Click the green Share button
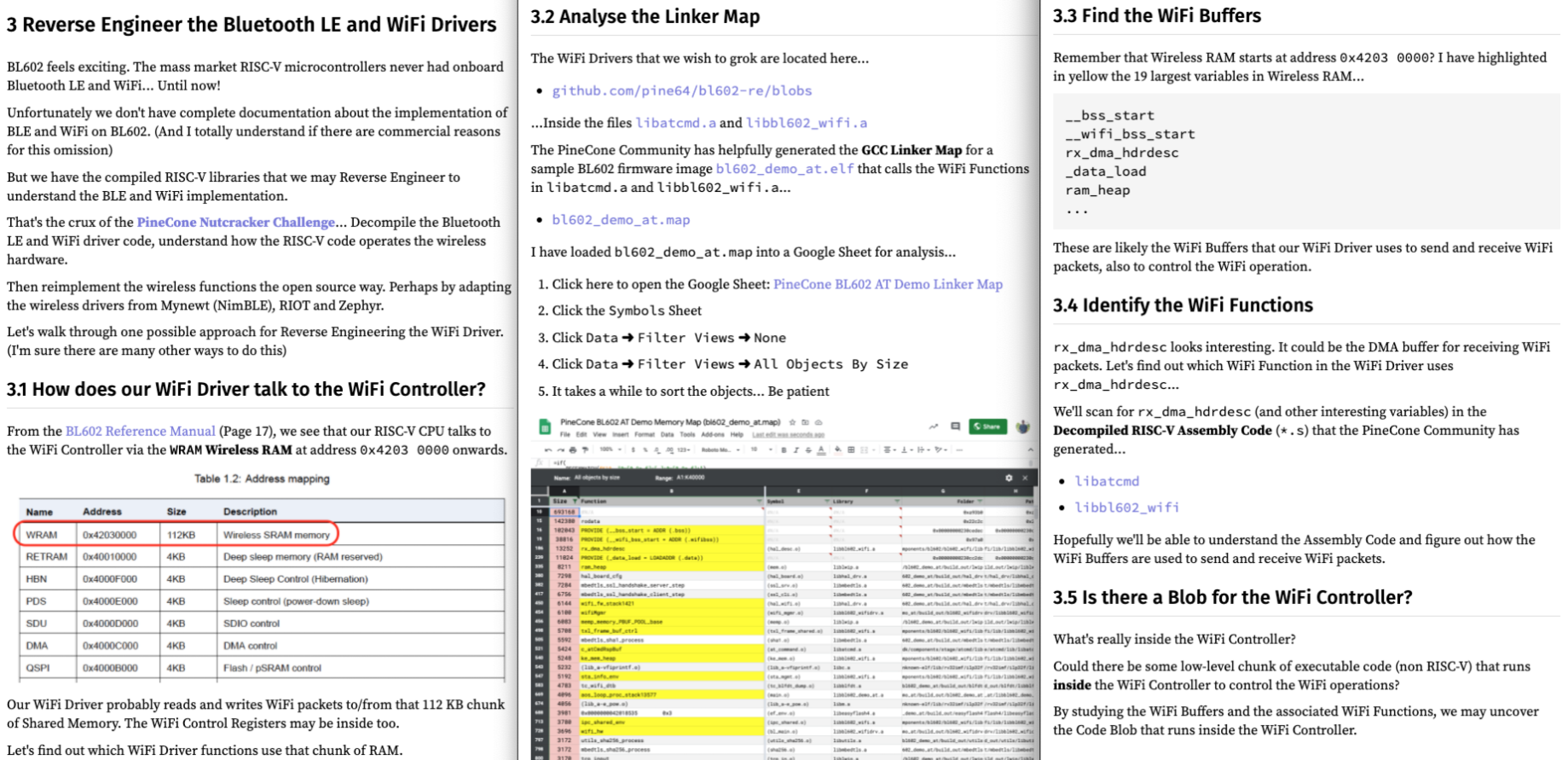The height and width of the screenshot is (760, 1568). tap(987, 426)
